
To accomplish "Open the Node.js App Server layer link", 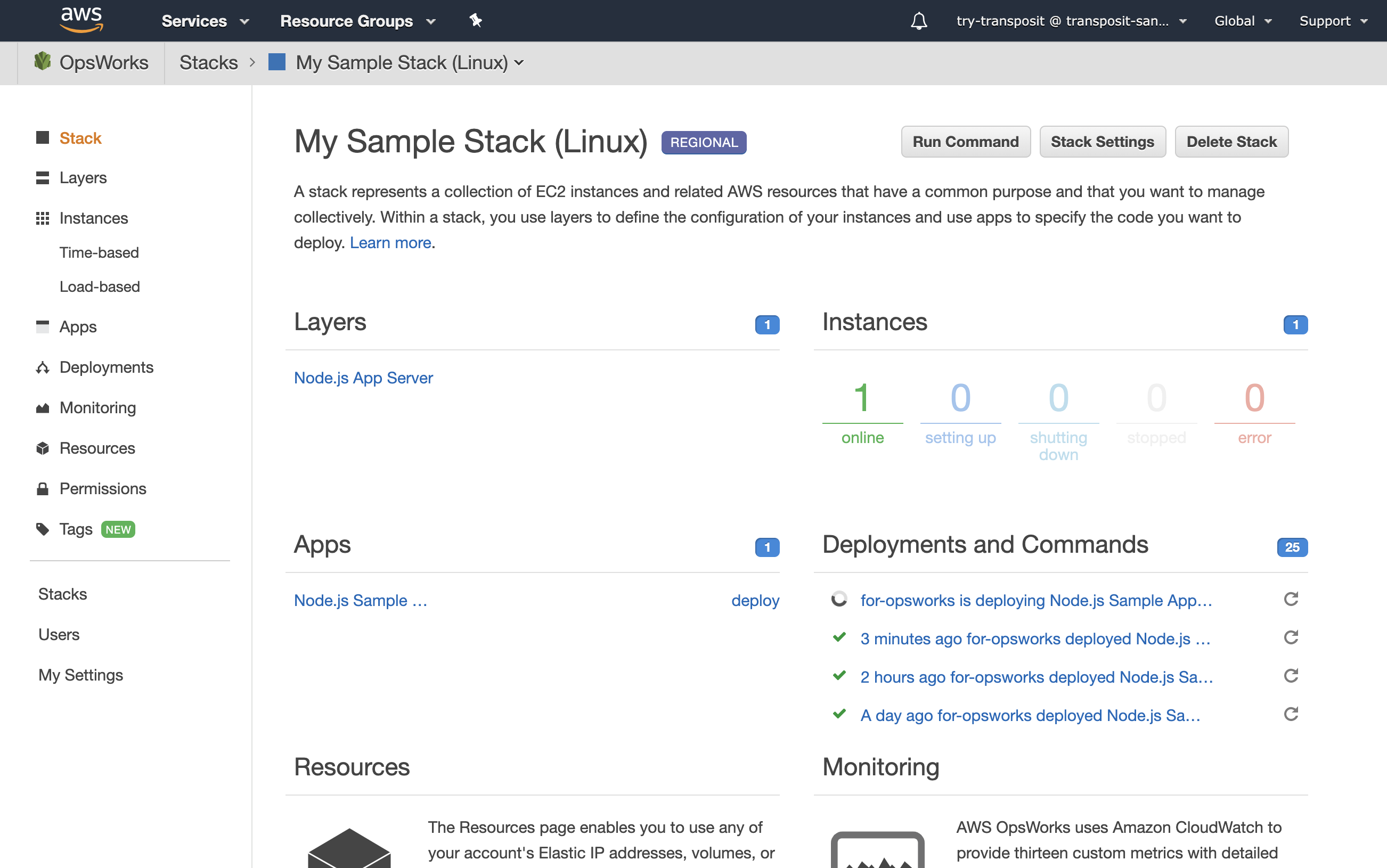I will [x=363, y=378].
